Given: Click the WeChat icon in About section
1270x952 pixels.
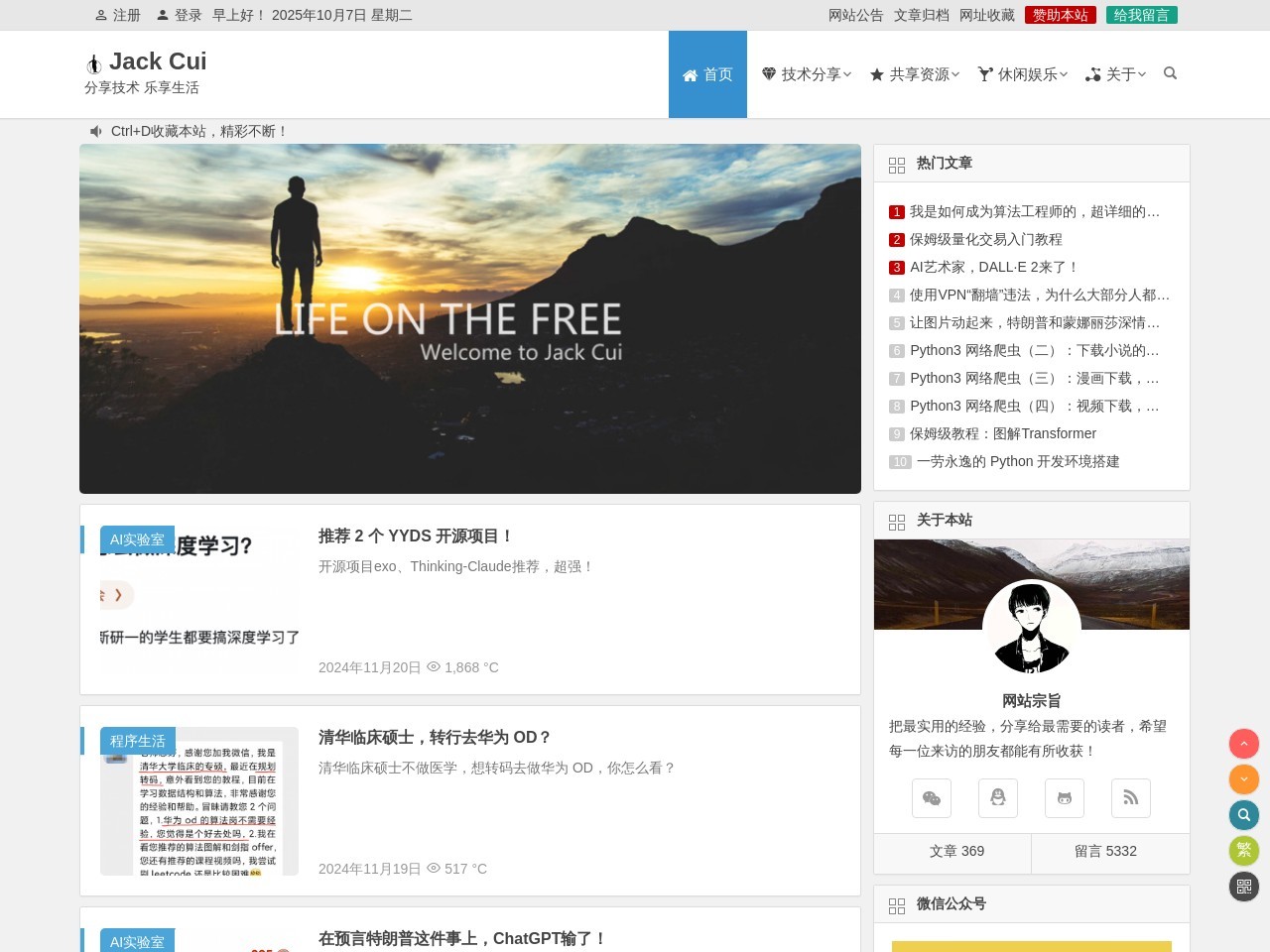Looking at the screenshot, I should pyautogui.click(x=932, y=798).
